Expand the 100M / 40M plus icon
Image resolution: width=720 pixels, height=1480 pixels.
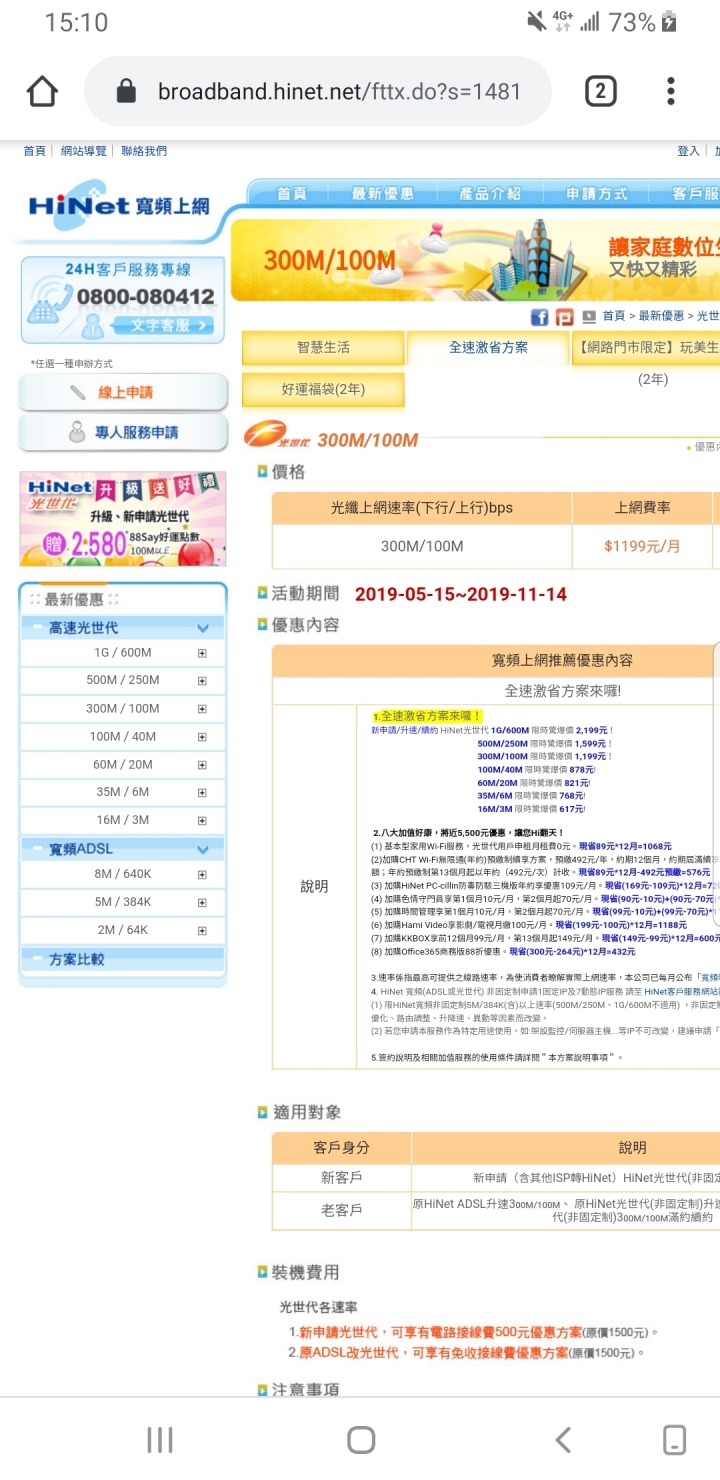[x=202, y=737]
